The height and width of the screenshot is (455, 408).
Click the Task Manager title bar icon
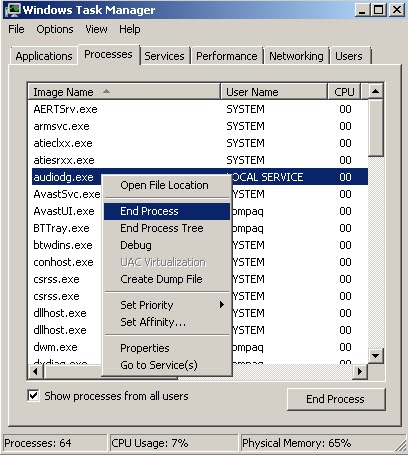point(13,10)
